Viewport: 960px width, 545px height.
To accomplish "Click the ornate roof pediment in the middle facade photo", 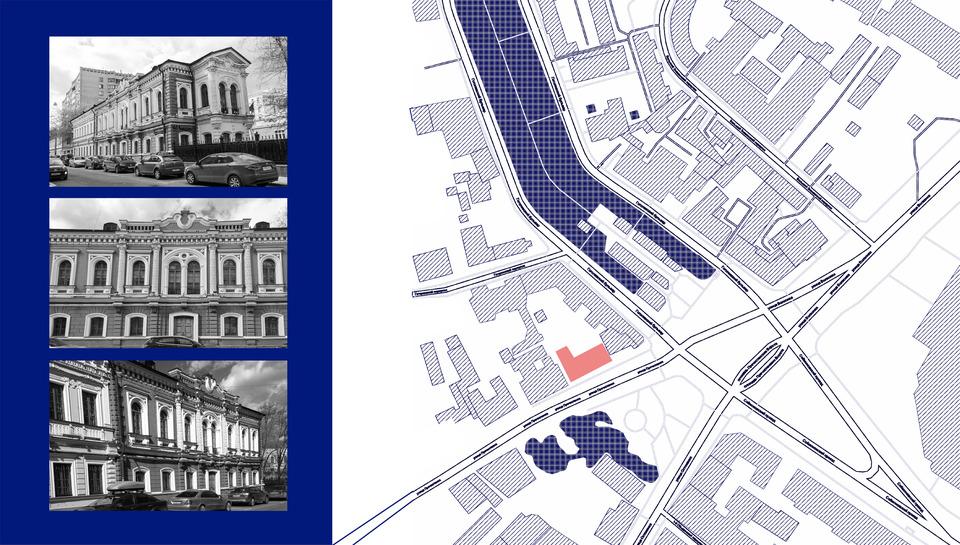I will pos(187,219).
